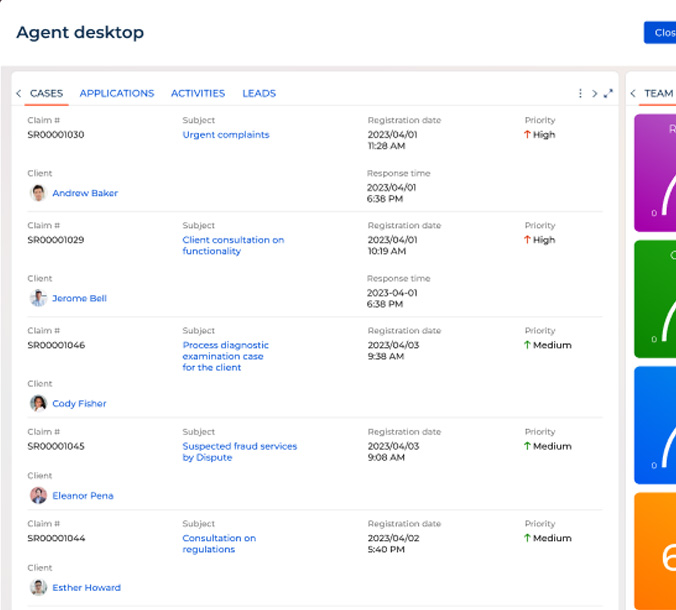Image resolution: width=676 pixels, height=610 pixels.
Task: Click the left chevron beside TEAM tab
Action: [x=633, y=94]
